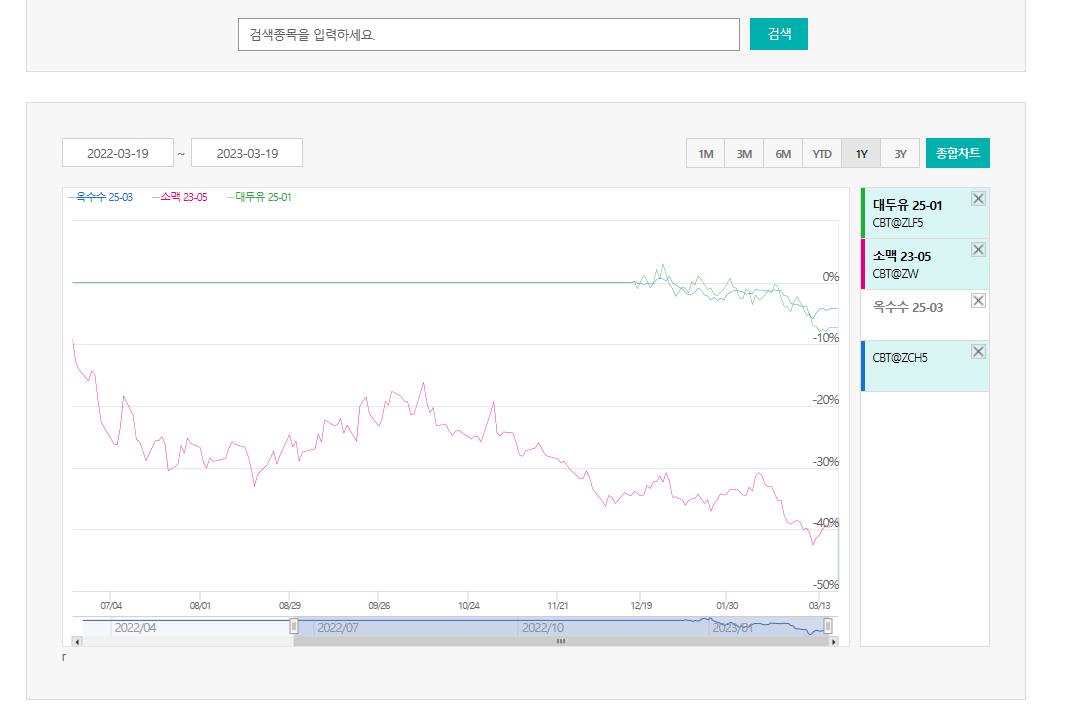The image size is (1068, 707).
Task: Click the 08/29 x-axis date label
Action: [289, 606]
